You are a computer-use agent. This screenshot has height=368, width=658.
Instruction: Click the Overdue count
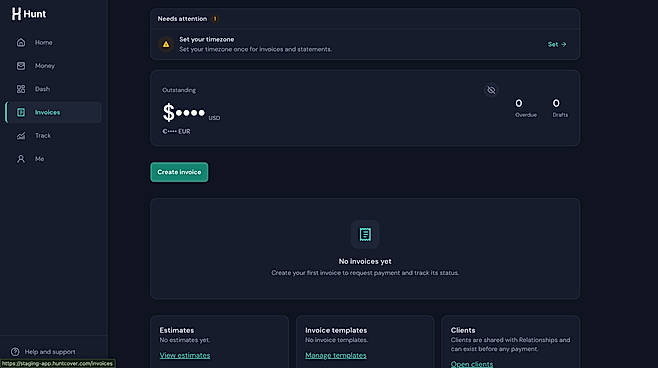pos(519,103)
